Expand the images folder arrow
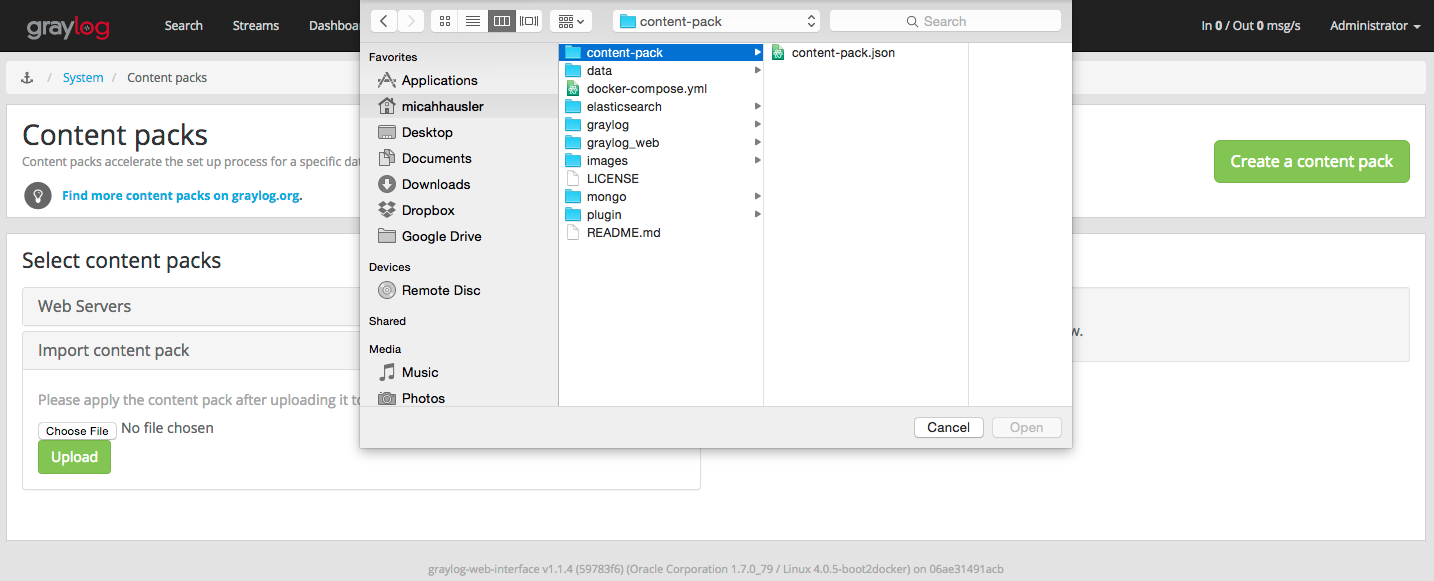The width and height of the screenshot is (1434, 581). (757, 160)
